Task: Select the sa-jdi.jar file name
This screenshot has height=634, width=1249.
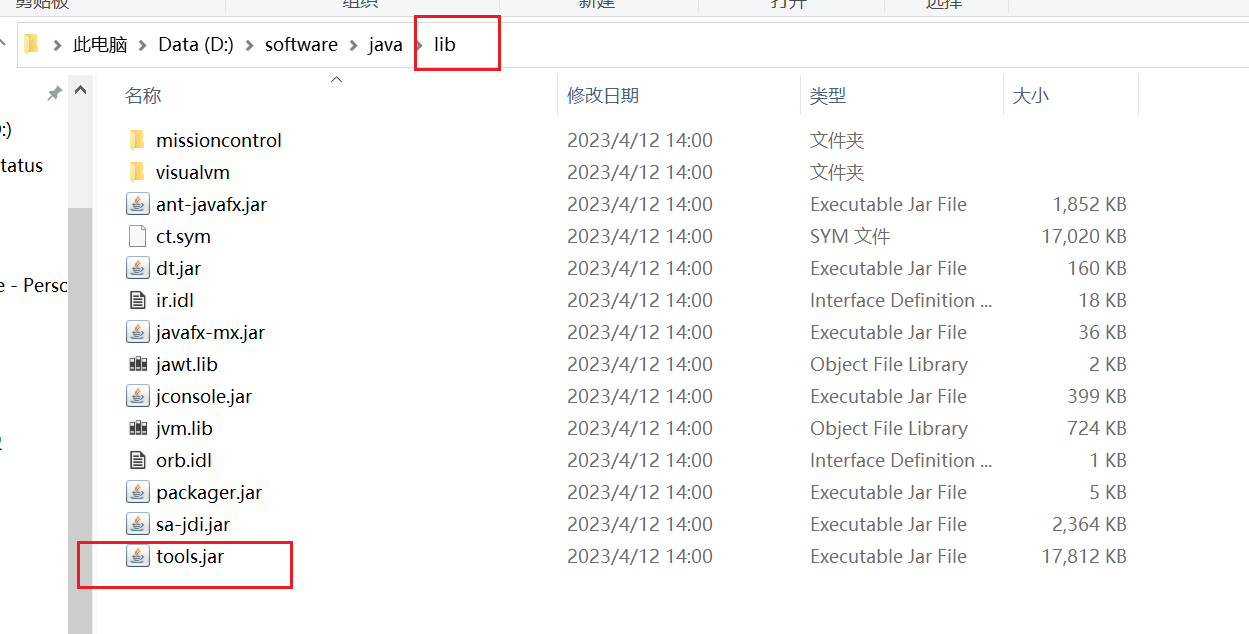Action: 193,524
